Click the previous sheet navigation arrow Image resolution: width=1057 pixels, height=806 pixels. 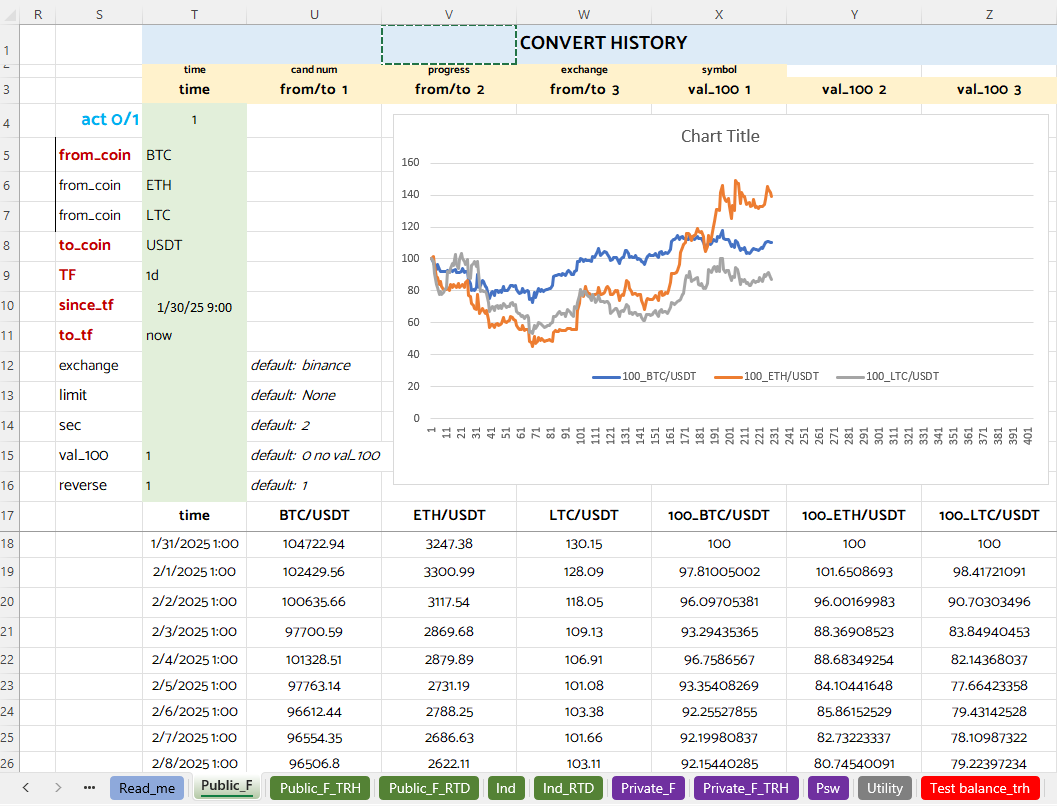click(26, 788)
